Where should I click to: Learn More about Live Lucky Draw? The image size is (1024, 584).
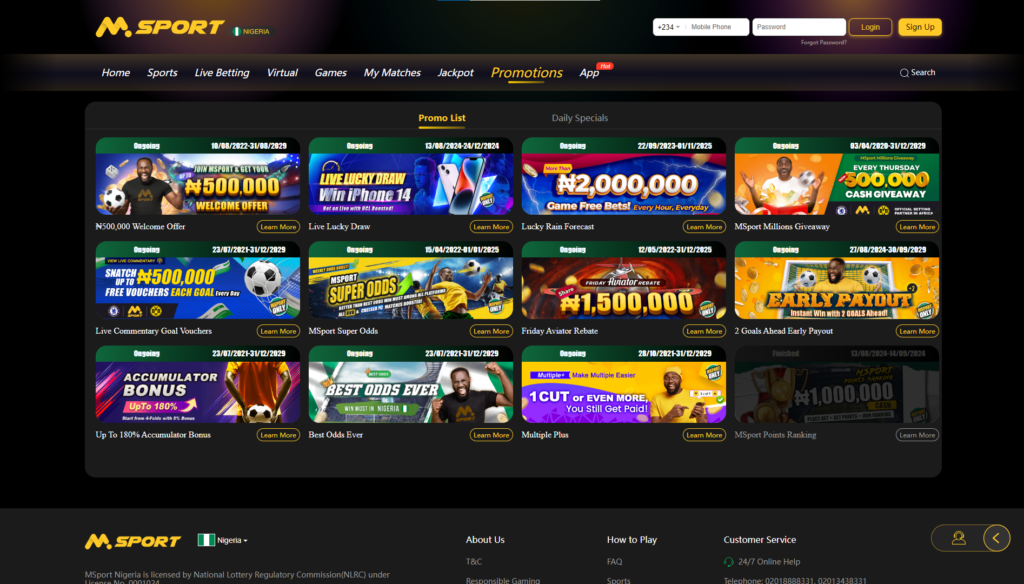click(491, 227)
